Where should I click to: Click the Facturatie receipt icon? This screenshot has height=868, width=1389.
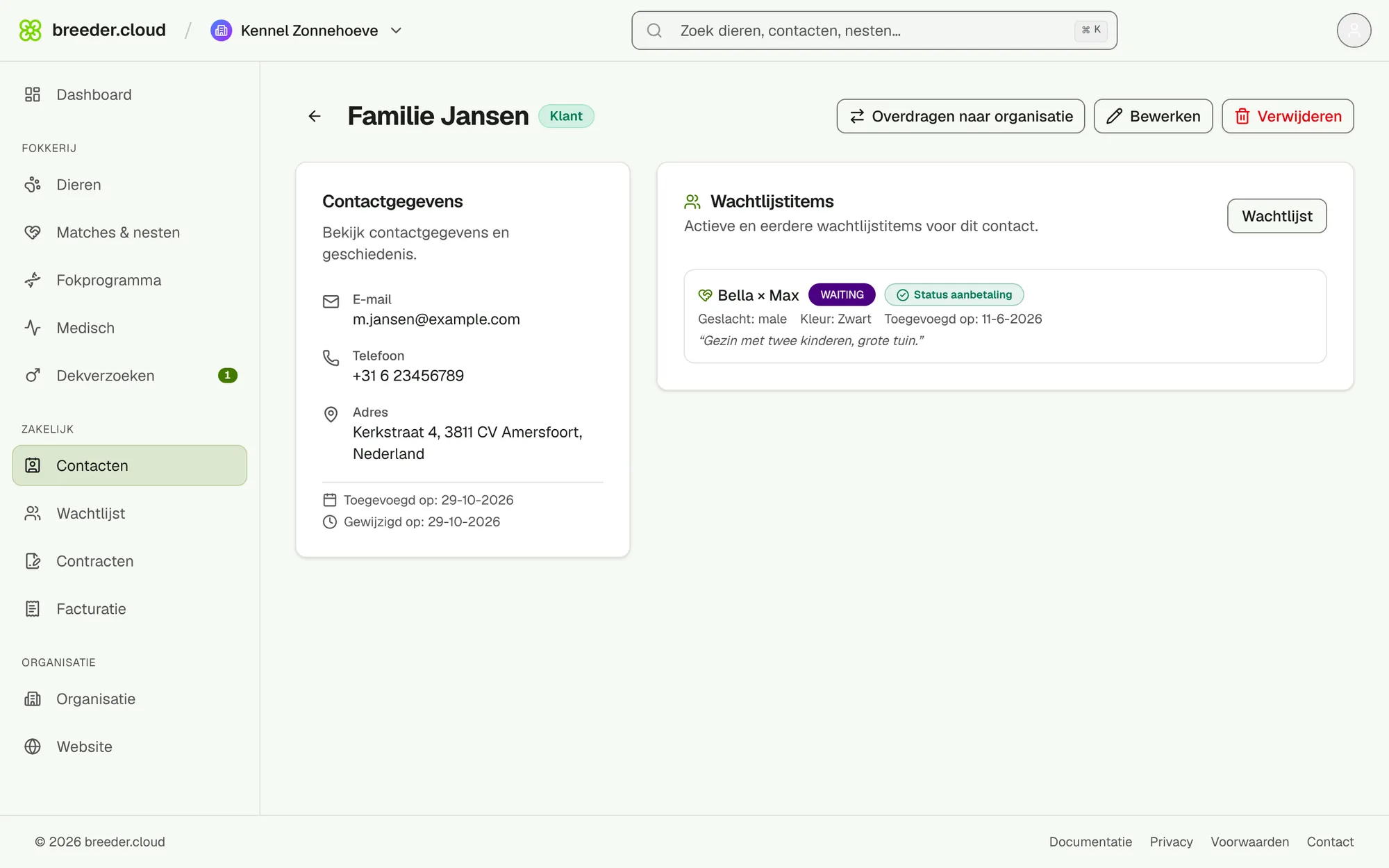pyautogui.click(x=33, y=609)
